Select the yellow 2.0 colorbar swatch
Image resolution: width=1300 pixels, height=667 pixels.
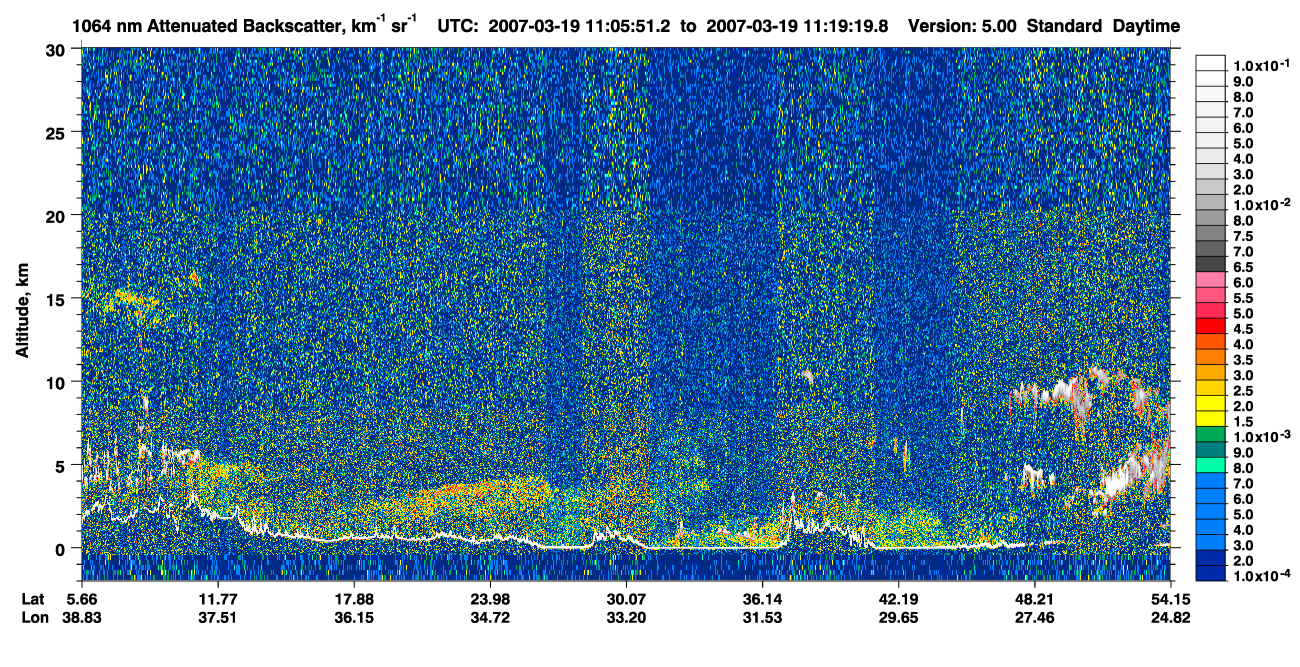tap(1211, 403)
